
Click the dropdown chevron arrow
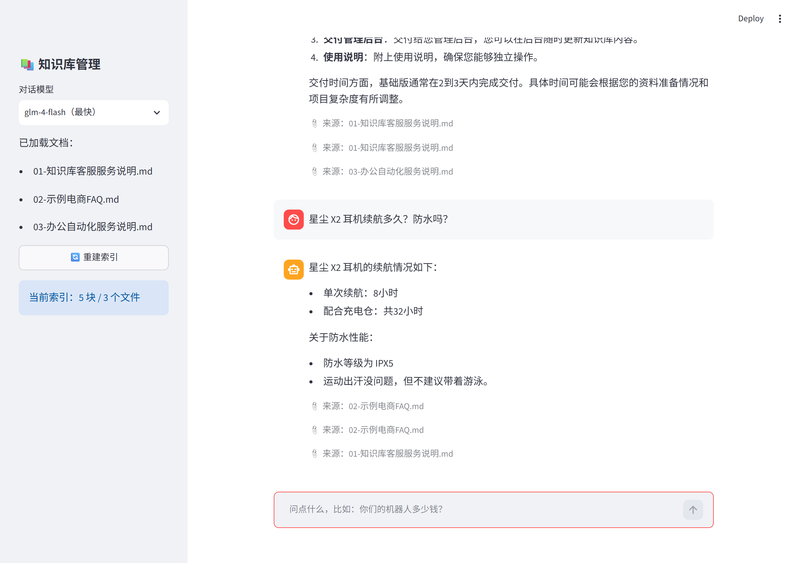click(x=157, y=112)
